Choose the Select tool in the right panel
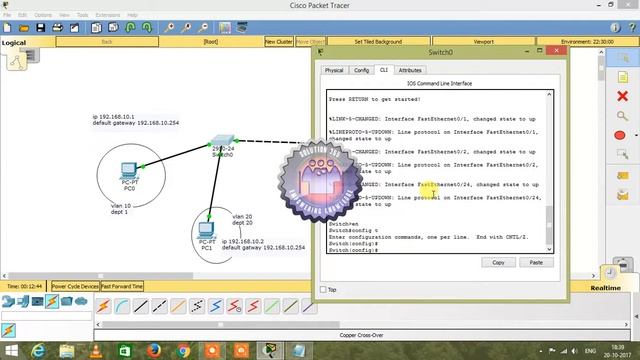 [x=622, y=58]
